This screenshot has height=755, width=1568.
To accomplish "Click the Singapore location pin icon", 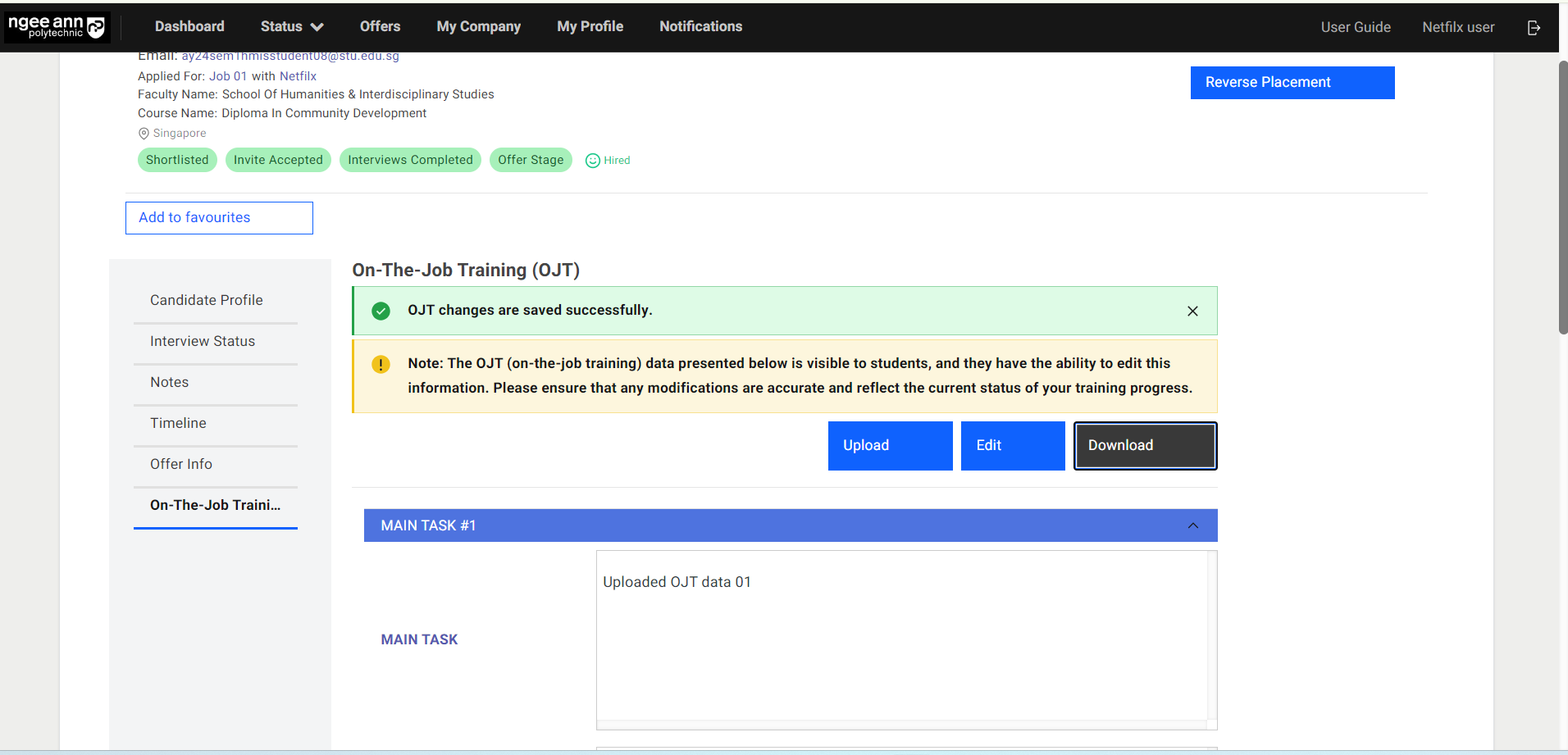I will 144,134.
